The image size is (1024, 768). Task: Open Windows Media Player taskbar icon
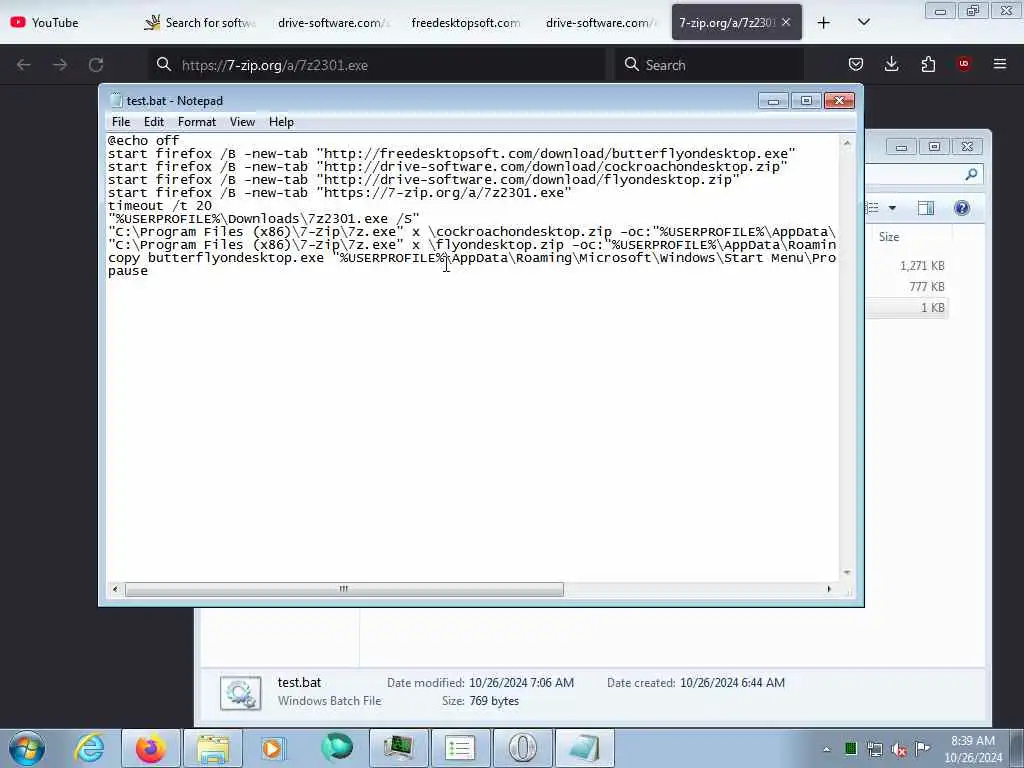coord(274,748)
